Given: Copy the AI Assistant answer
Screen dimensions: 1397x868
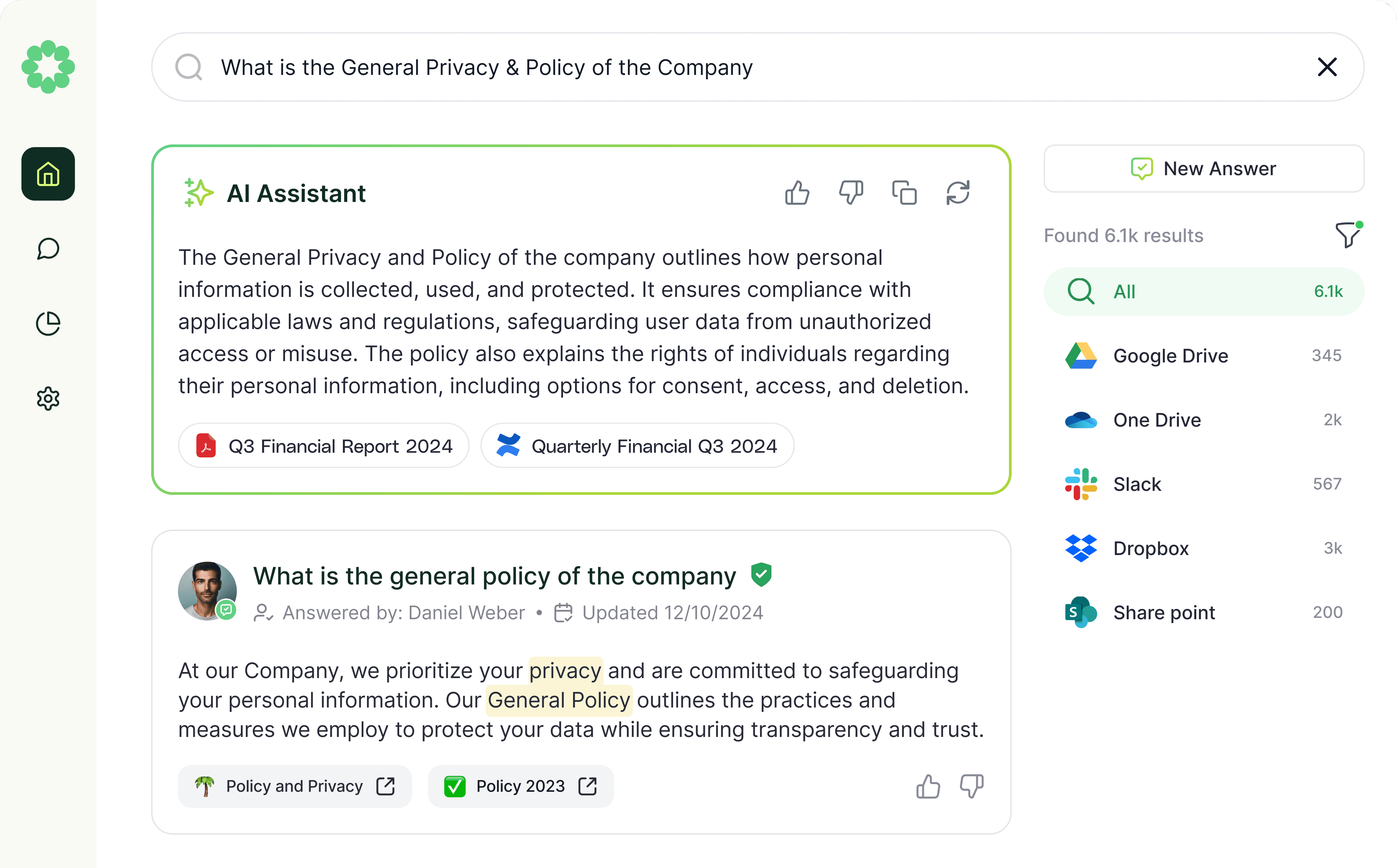Looking at the screenshot, I should (x=904, y=193).
